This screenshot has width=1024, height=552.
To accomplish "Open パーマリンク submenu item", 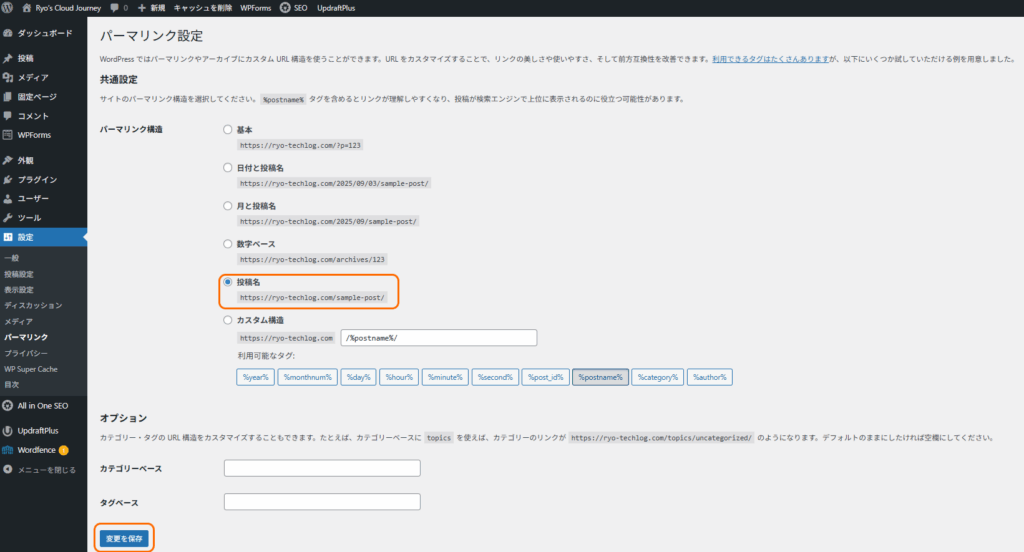I will point(26,337).
